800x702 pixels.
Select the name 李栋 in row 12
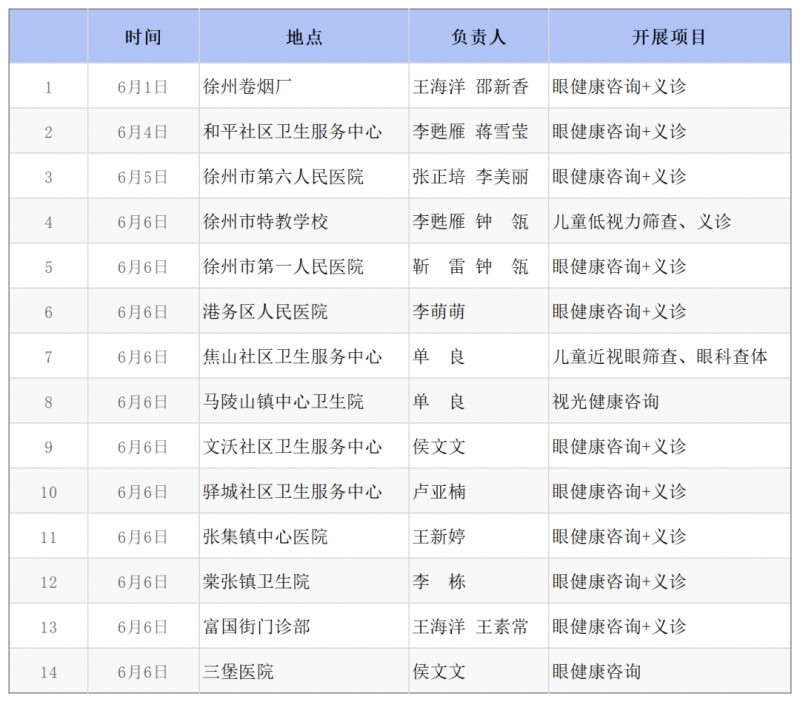(439, 581)
